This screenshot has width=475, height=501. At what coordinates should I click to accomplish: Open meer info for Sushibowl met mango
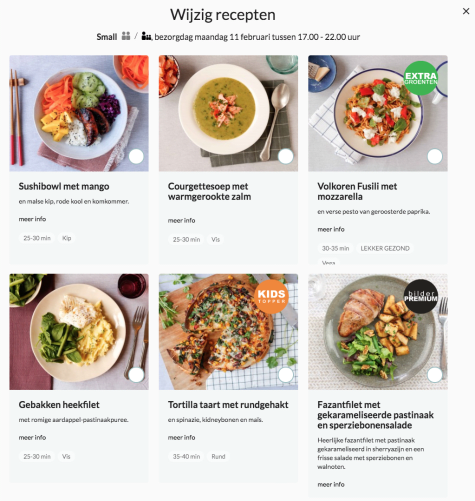click(x=32, y=219)
